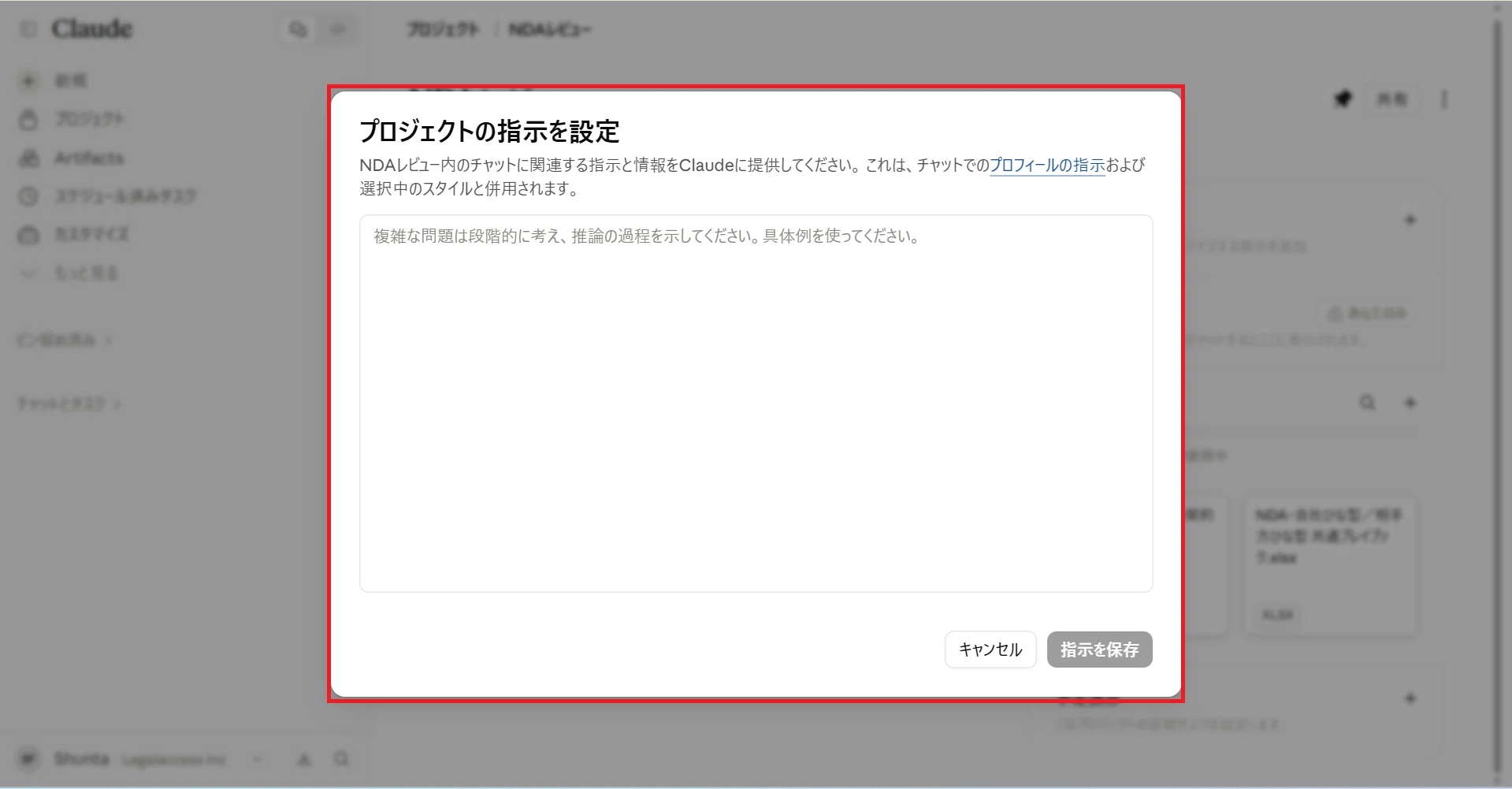This screenshot has height=789, width=1512.
Task: Toggle the sidebar icon beside the Claude logo
Action: click(28, 29)
